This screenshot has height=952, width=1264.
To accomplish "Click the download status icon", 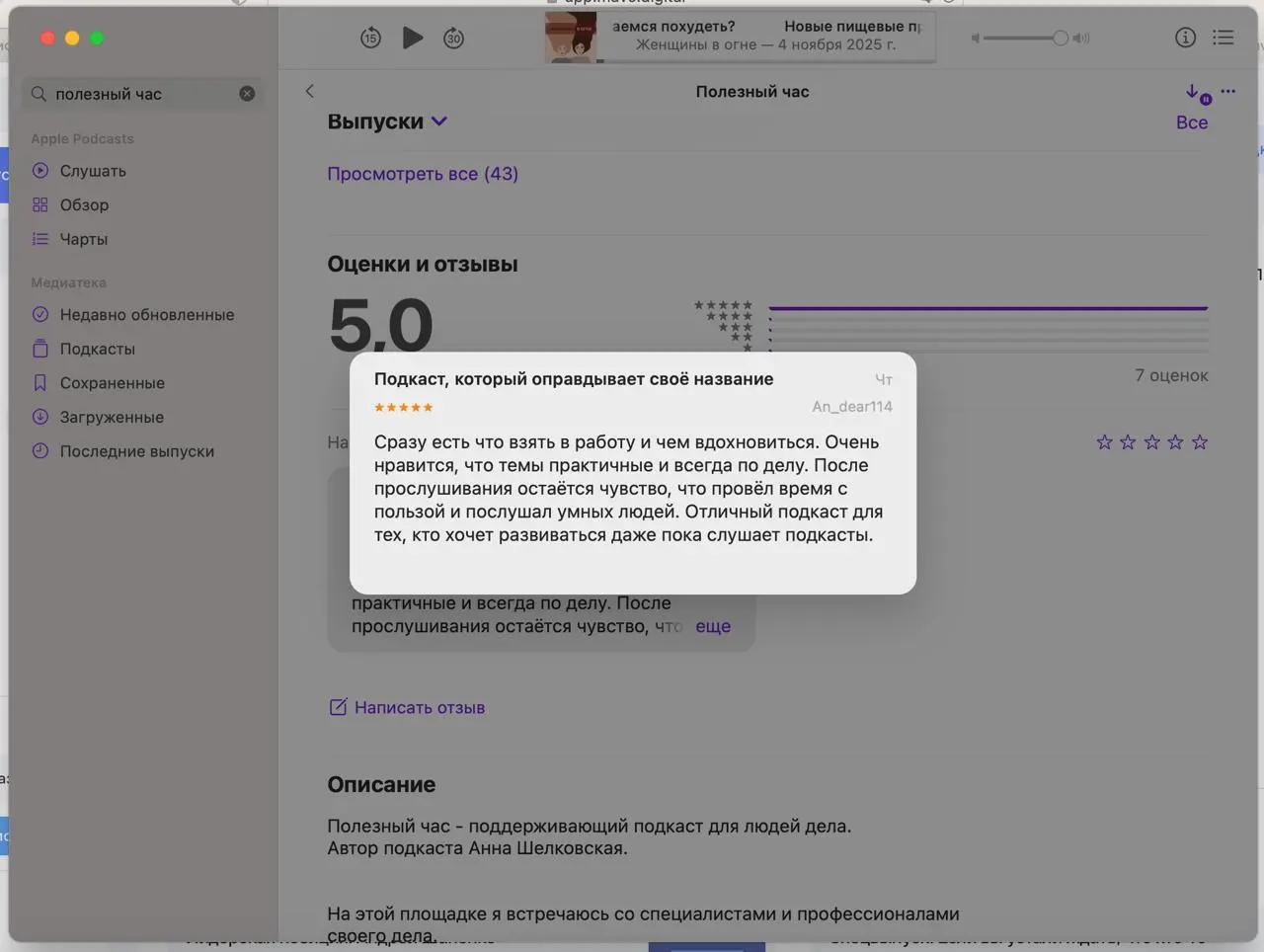I will click(x=1198, y=93).
